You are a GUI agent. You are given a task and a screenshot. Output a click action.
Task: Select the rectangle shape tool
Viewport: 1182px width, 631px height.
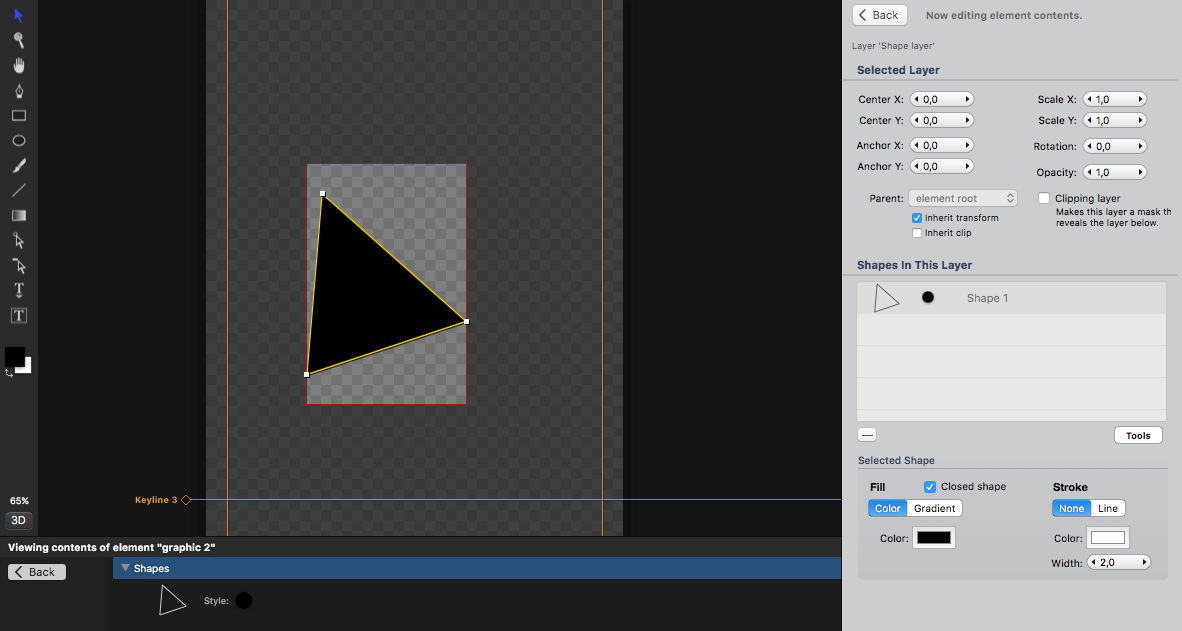[x=19, y=116]
